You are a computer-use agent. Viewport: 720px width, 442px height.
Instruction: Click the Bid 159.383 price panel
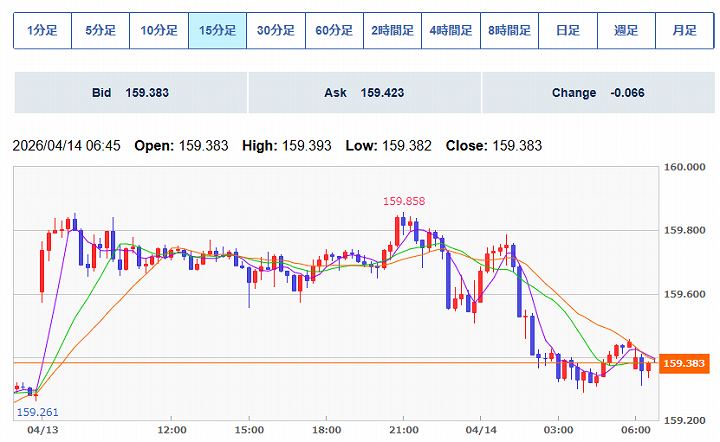(x=130, y=93)
